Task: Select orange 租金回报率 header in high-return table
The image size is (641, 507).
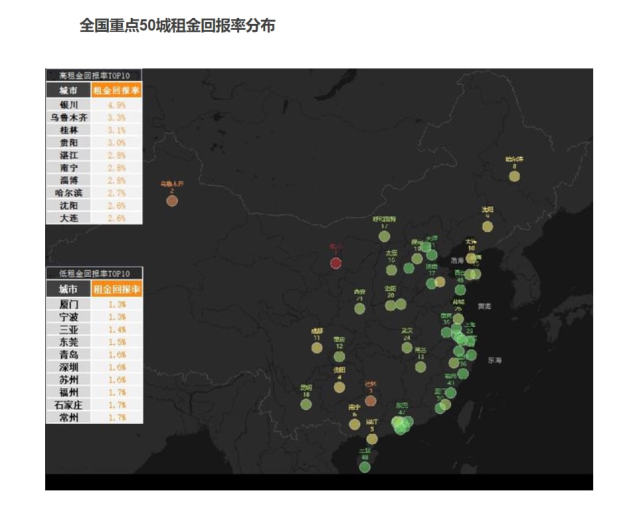Action: (x=117, y=90)
